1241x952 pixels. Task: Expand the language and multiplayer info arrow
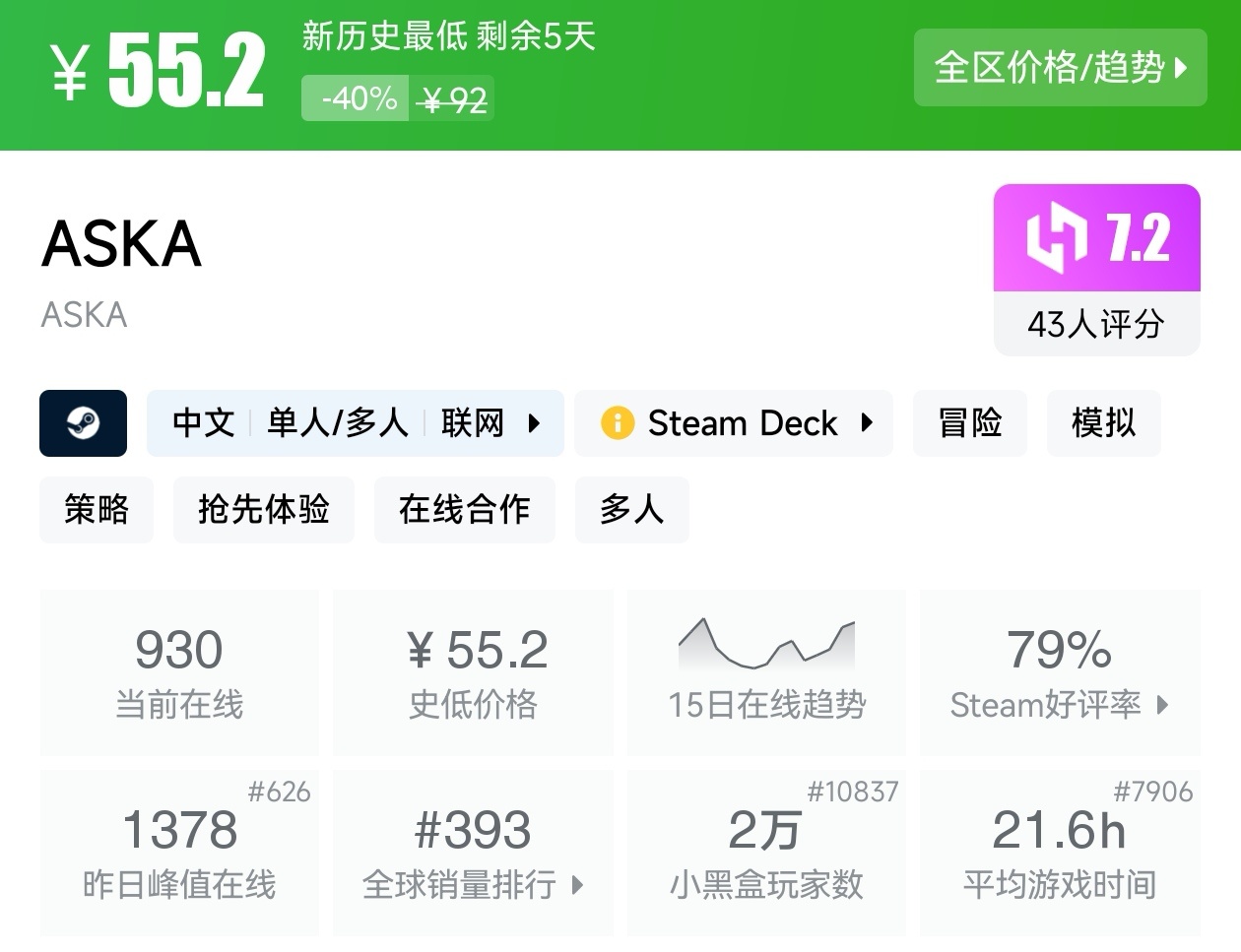[x=534, y=423]
